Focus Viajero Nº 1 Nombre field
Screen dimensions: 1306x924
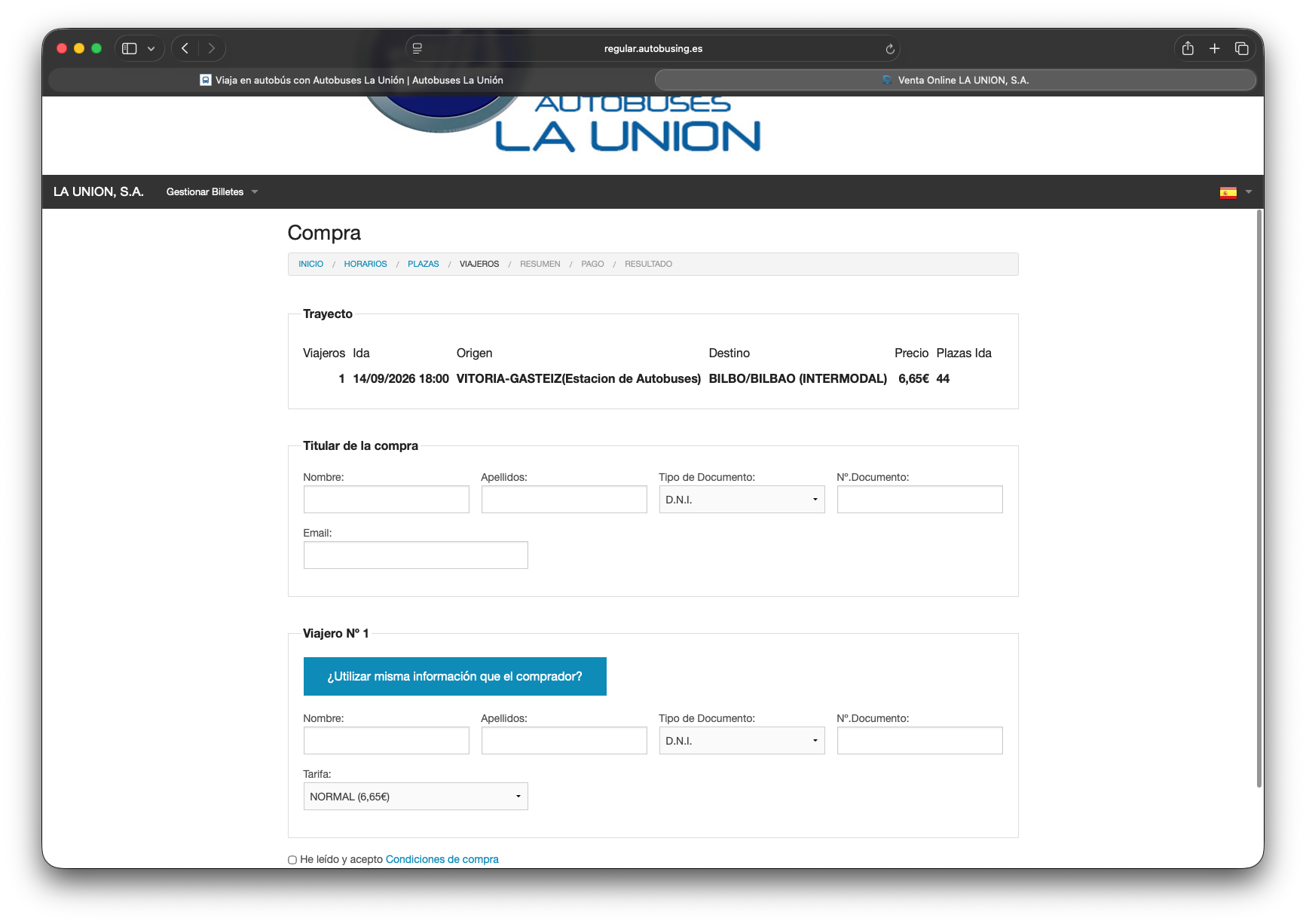(386, 740)
